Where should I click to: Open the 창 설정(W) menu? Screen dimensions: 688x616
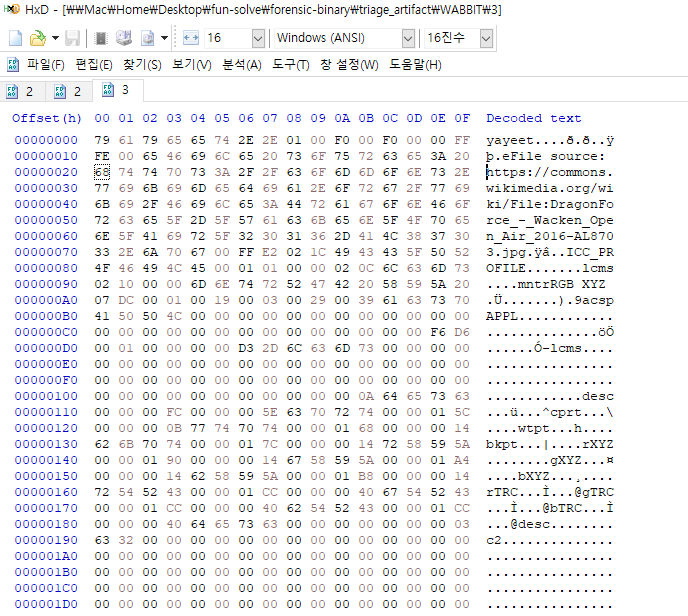point(349,65)
